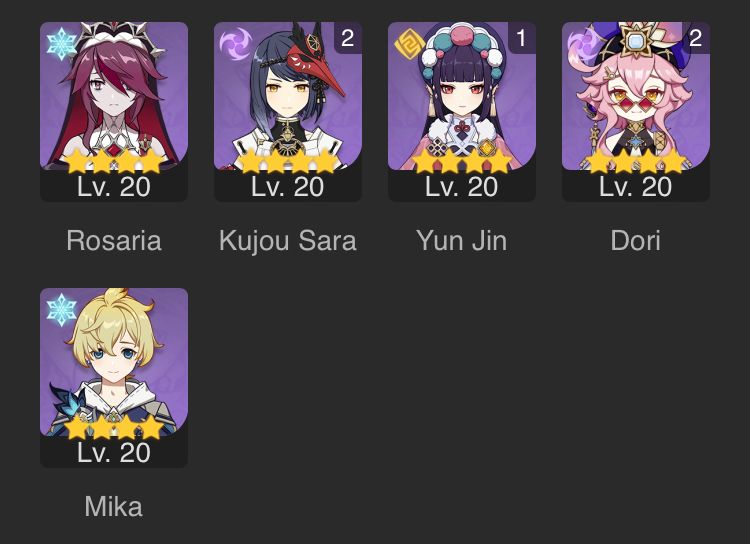This screenshot has height=544, width=750.
Task: Click Yun Jin's constellation badge 1
Action: pos(522,38)
